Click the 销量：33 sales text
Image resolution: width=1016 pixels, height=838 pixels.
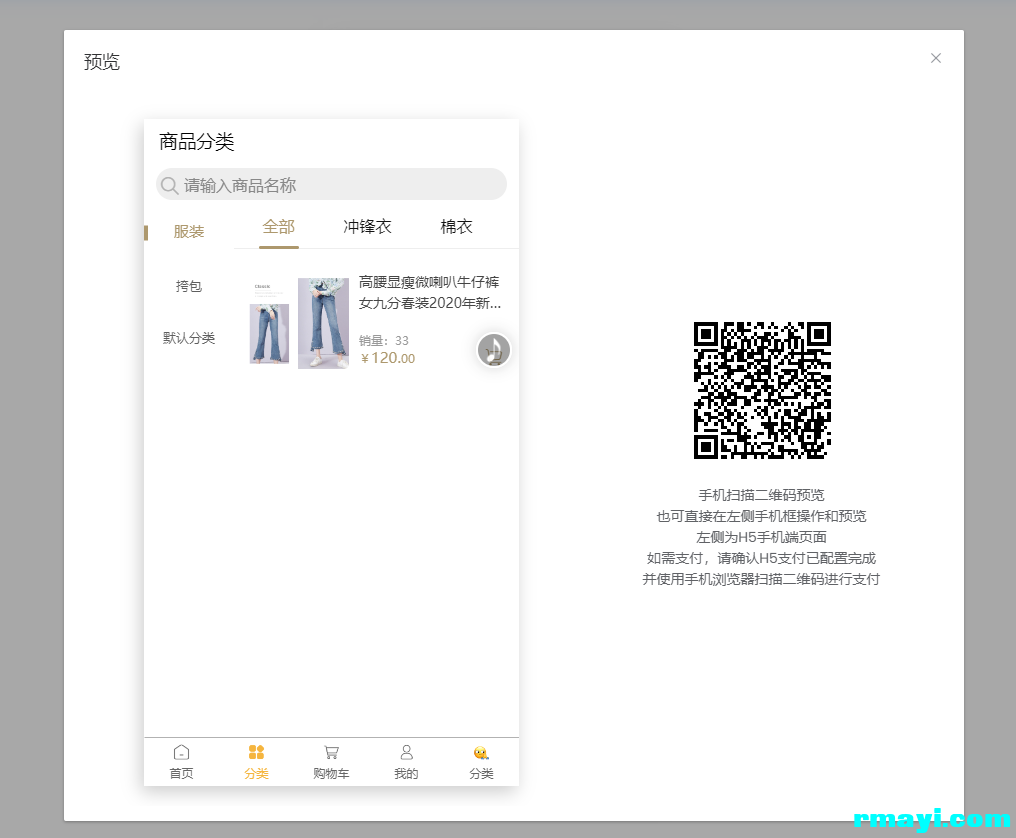click(x=384, y=340)
